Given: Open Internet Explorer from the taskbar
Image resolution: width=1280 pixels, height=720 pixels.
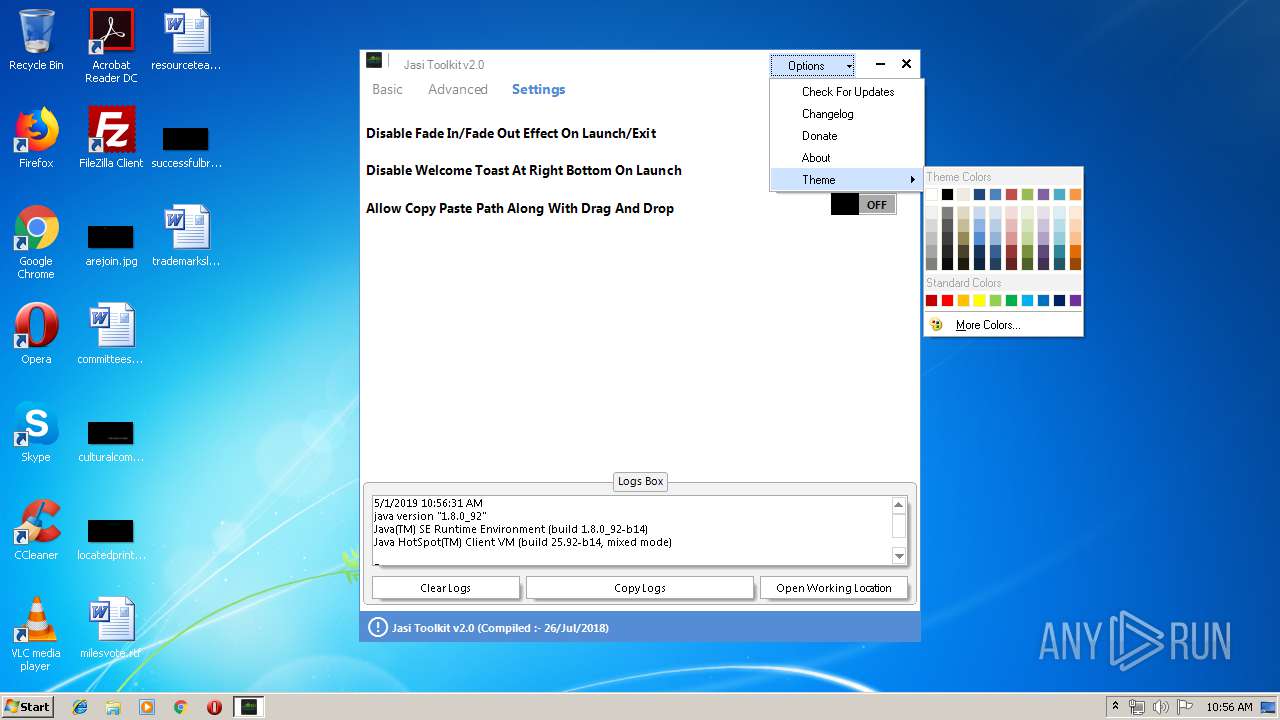Looking at the screenshot, I should [80, 707].
